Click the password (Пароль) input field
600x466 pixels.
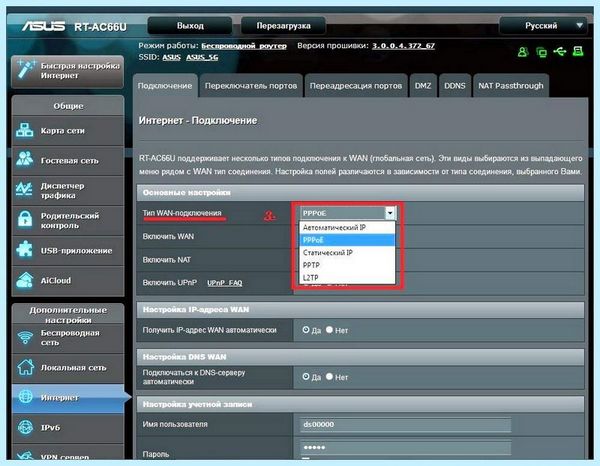[x=406, y=447]
